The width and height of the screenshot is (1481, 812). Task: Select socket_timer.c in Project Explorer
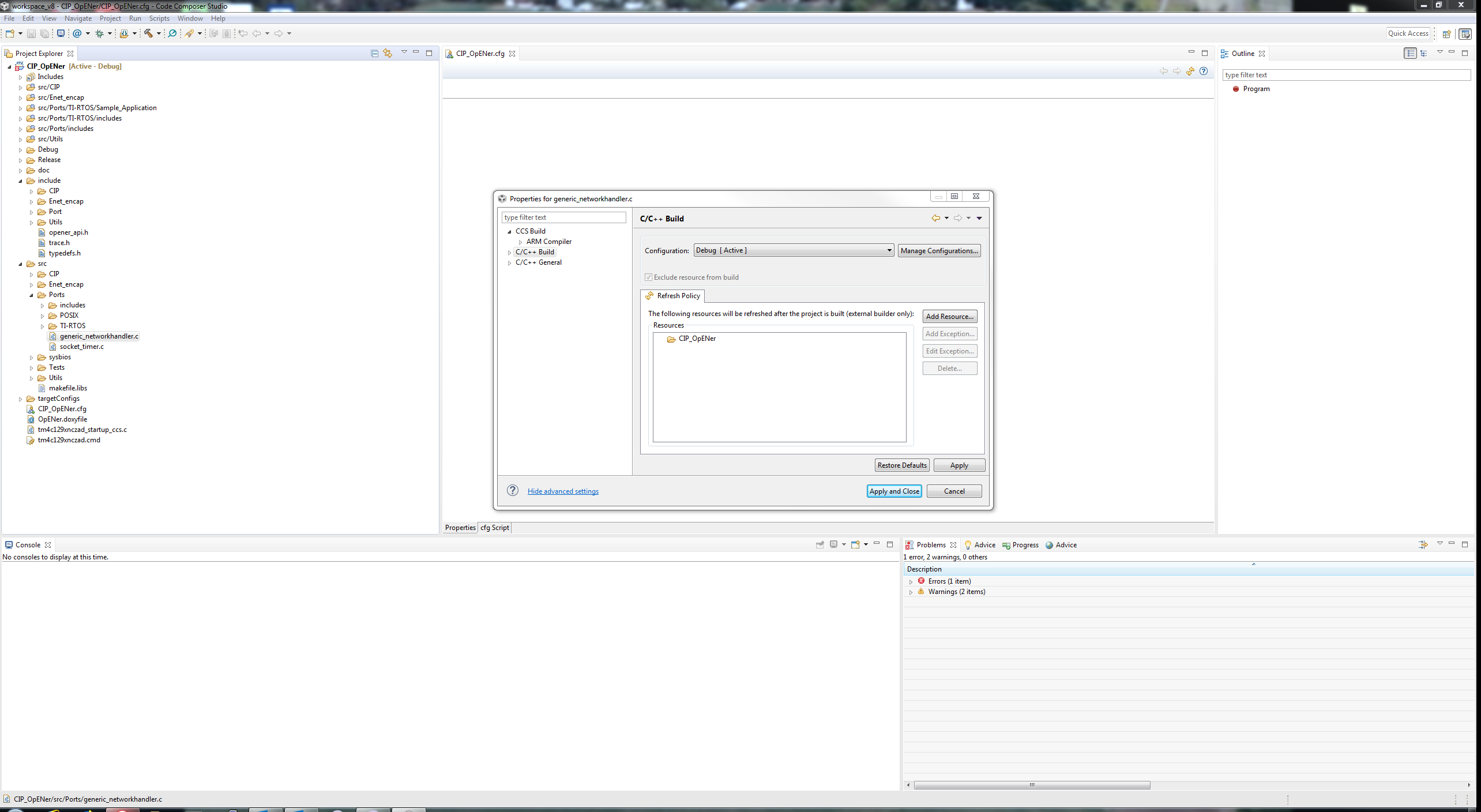coord(81,347)
